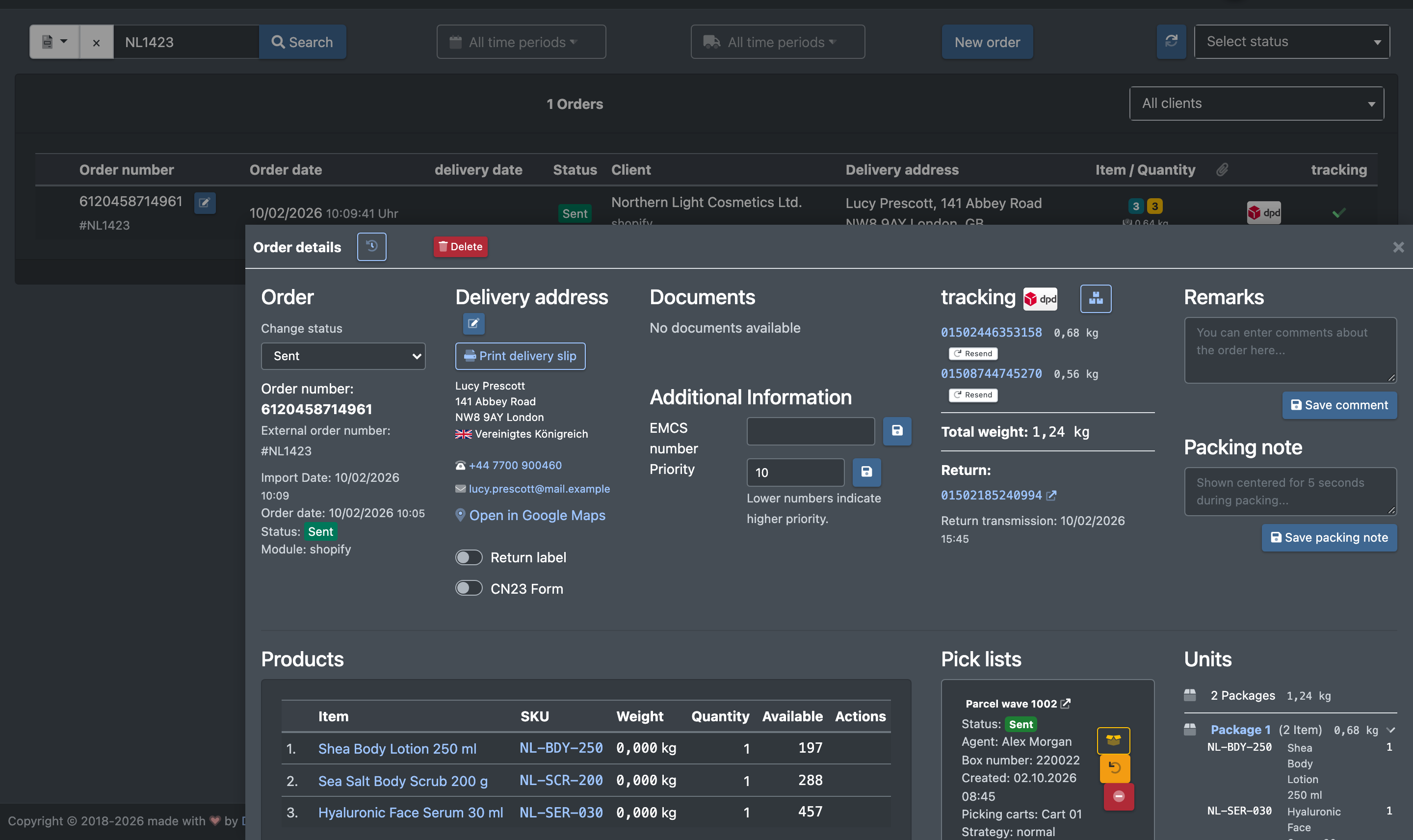Close the Order details panel
The height and width of the screenshot is (840, 1413).
point(1398,247)
